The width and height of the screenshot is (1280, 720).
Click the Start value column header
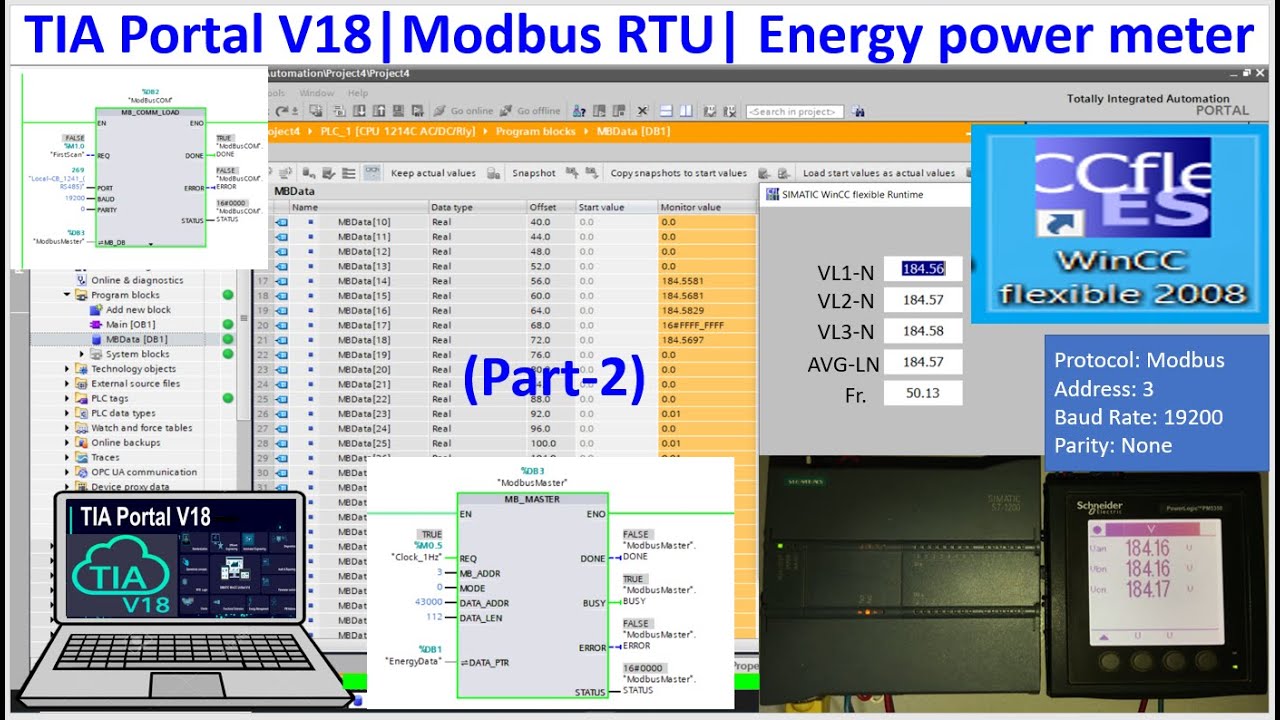(x=616, y=207)
